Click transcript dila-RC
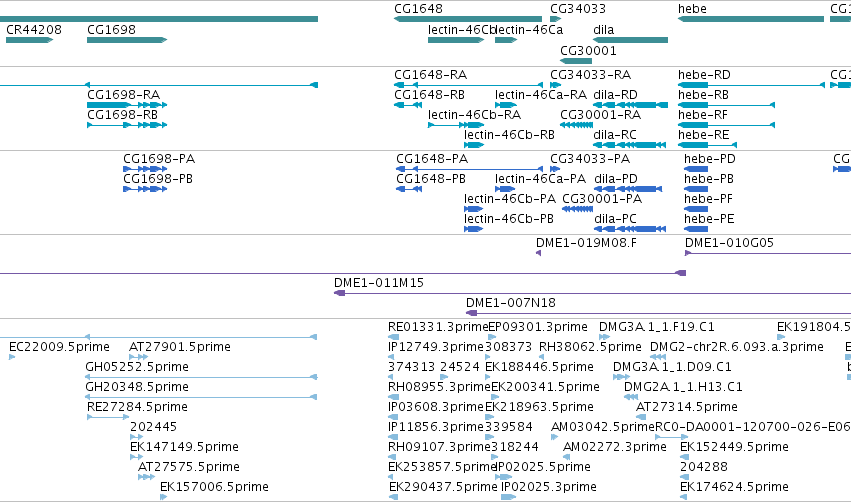The height and width of the screenshot is (502, 851). pyautogui.click(x=630, y=145)
